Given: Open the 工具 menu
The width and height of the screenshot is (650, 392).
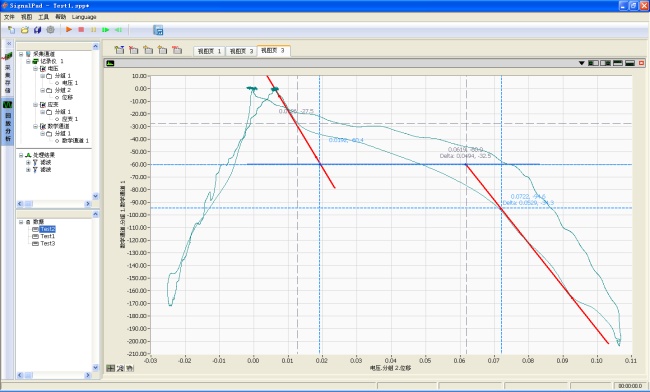Looking at the screenshot, I should [x=44, y=17].
